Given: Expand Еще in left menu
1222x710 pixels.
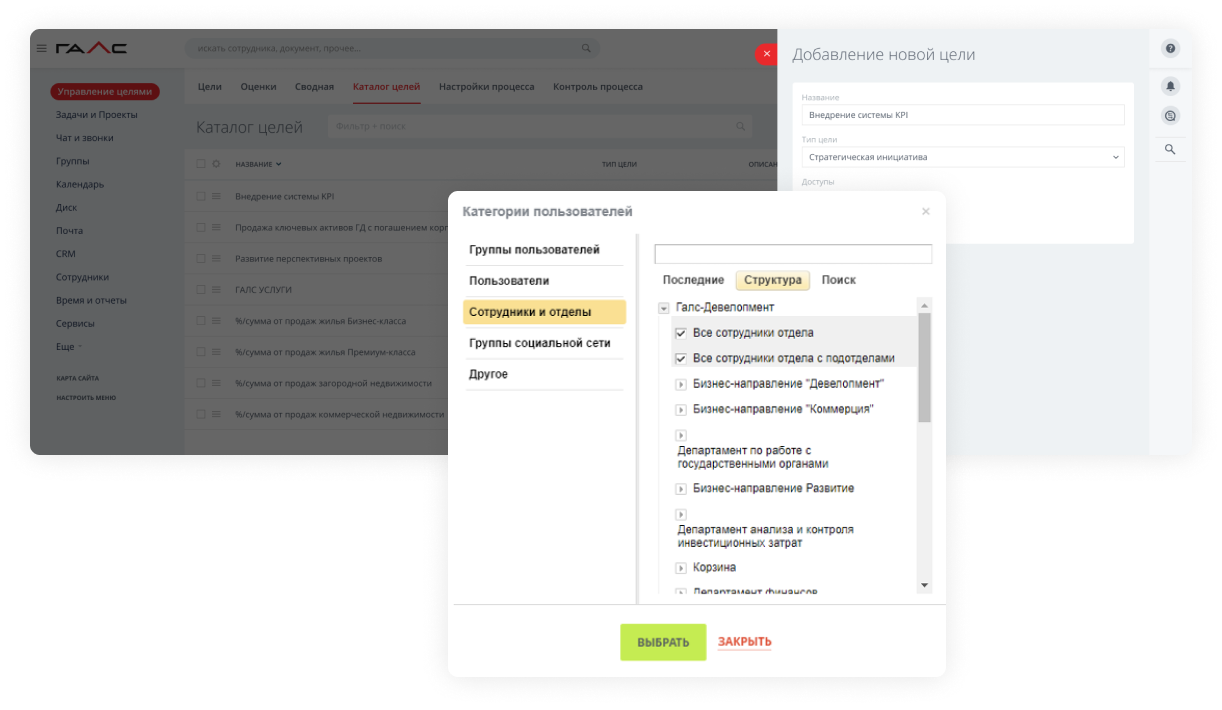Looking at the screenshot, I should [68, 346].
